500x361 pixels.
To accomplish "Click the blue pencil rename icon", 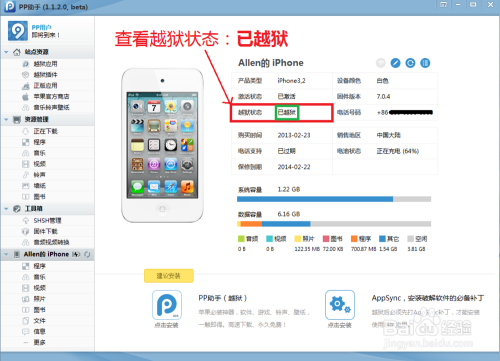I will click(x=395, y=63).
